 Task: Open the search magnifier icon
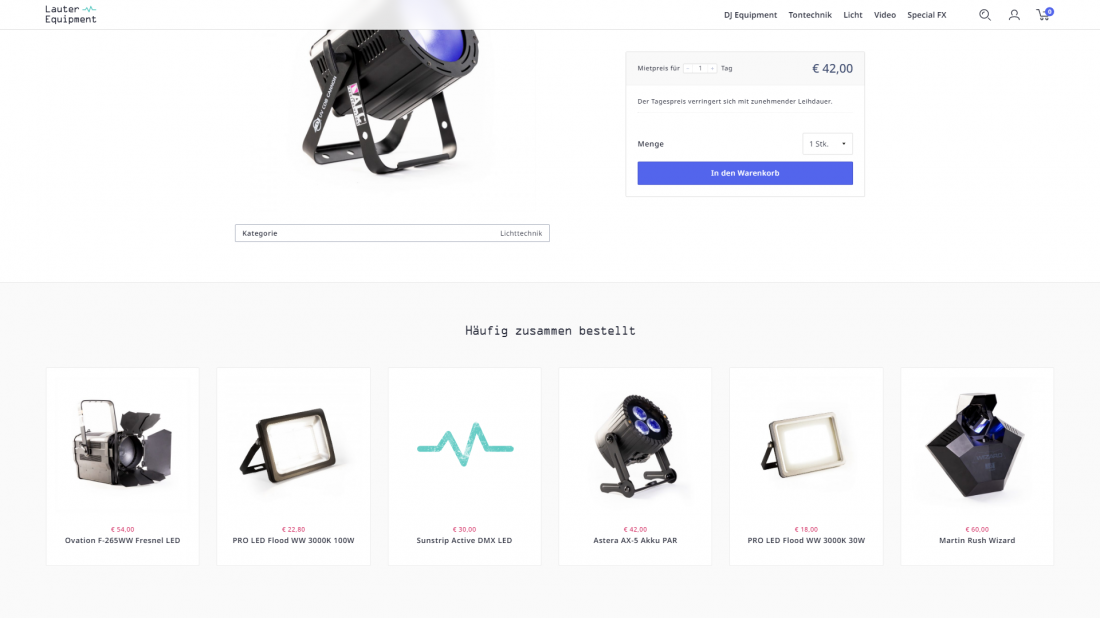pyautogui.click(x=985, y=15)
